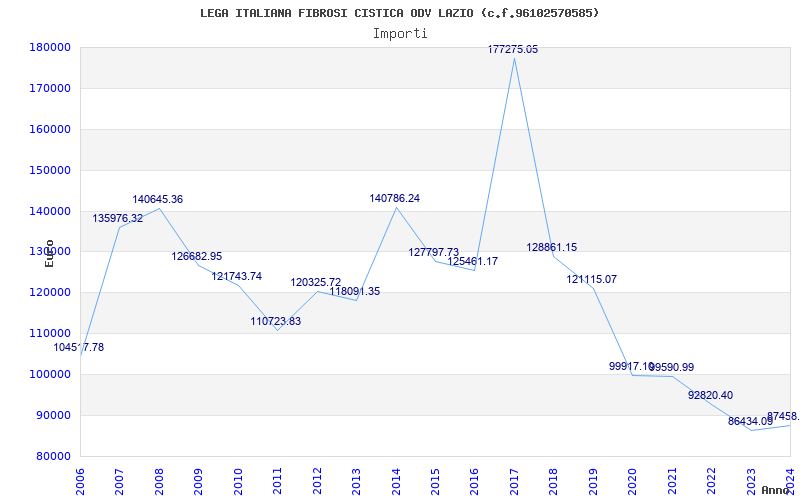Click y-axis tick 90000
Image resolution: width=800 pixels, height=500 pixels.
(x=56, y=415)
